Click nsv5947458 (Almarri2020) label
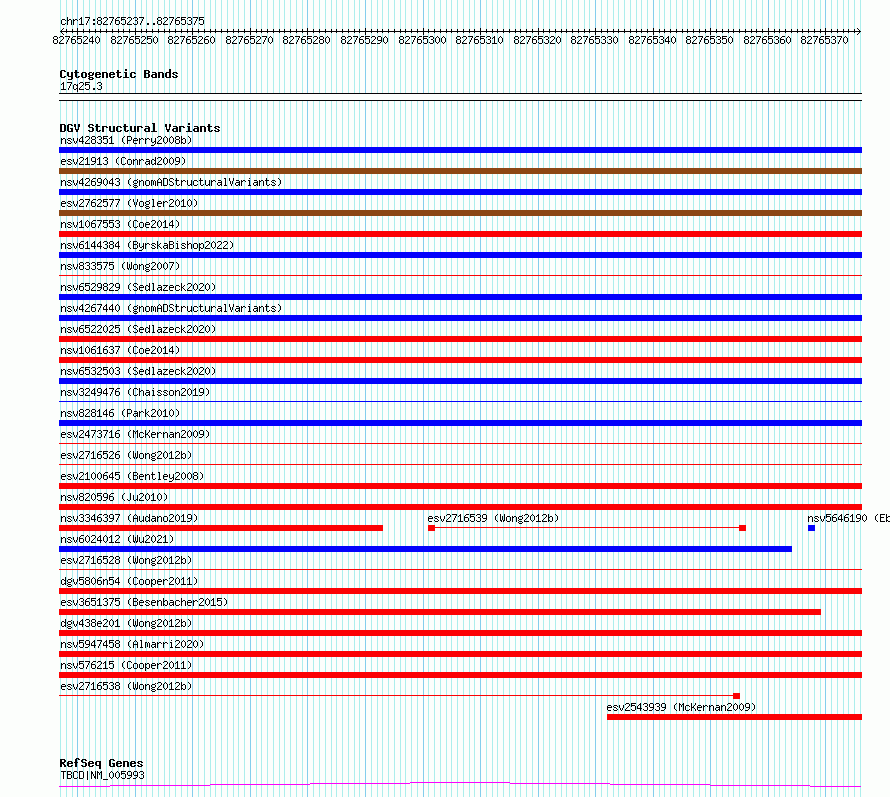 click(x=132, y=644)
